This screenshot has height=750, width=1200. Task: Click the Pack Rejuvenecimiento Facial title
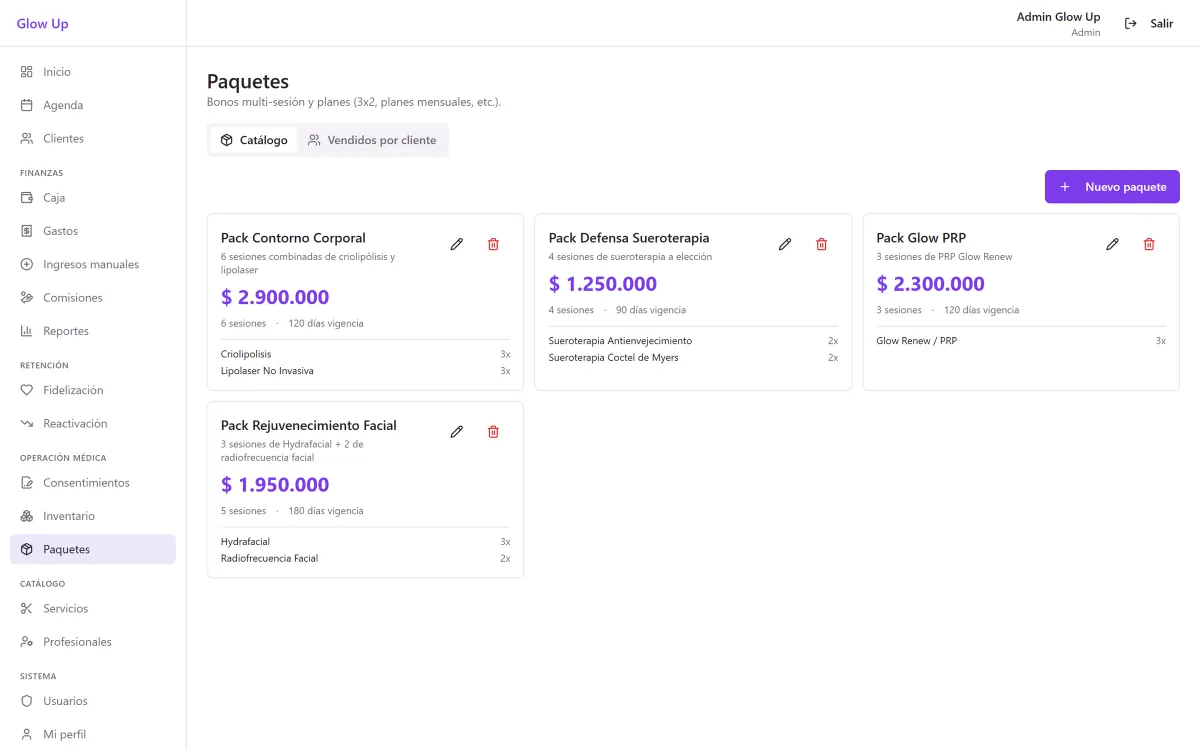click(x=309, y=426)
